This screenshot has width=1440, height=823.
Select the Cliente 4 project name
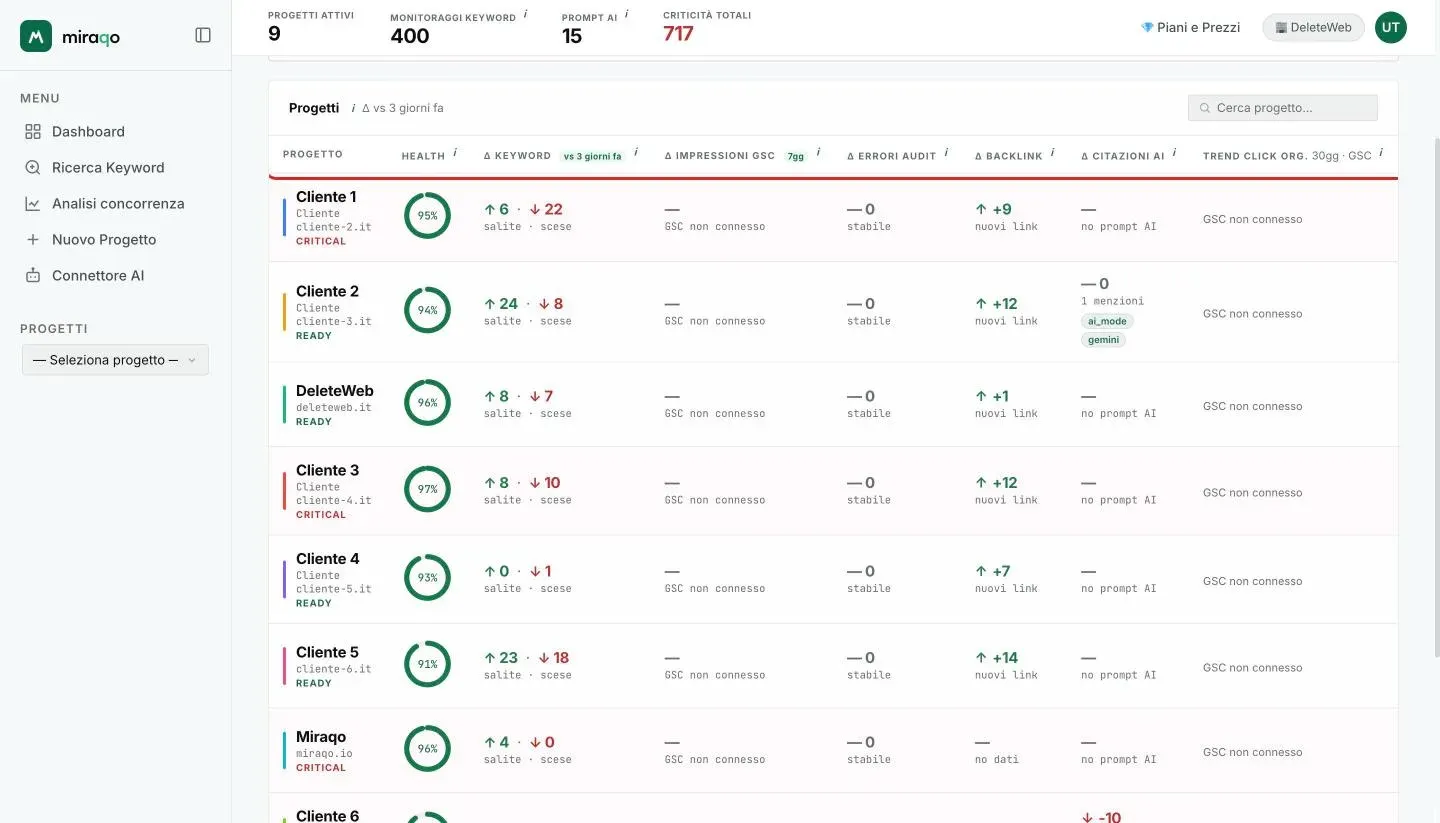327,558
